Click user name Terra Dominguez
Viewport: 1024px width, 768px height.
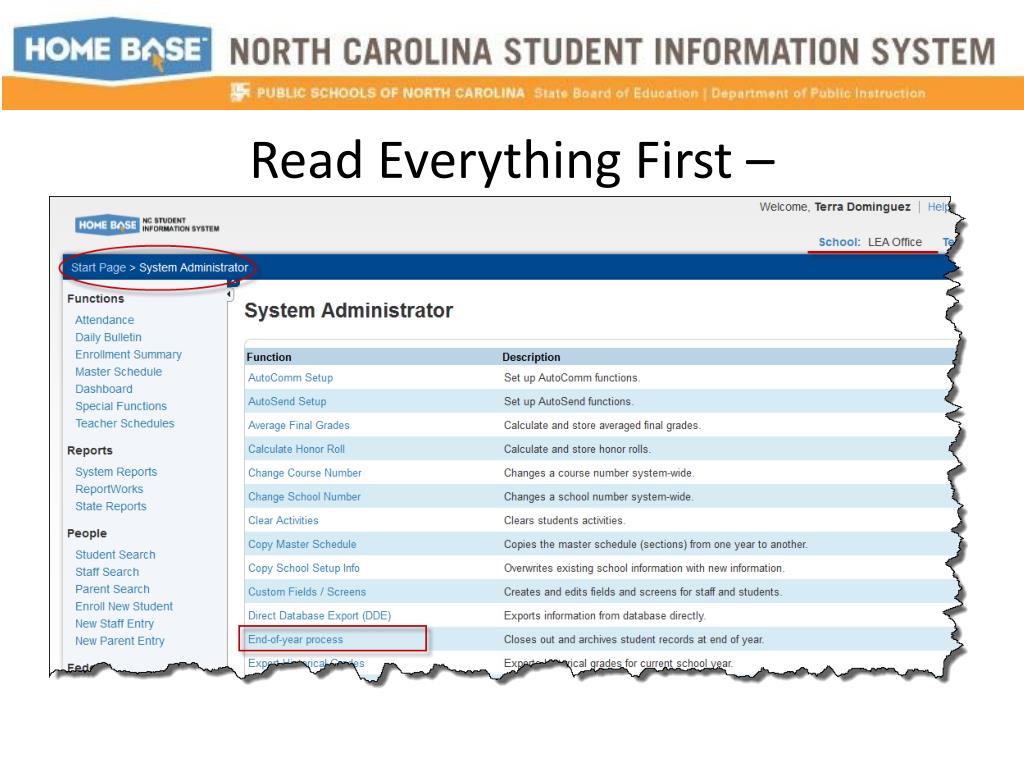coord(862,207)
